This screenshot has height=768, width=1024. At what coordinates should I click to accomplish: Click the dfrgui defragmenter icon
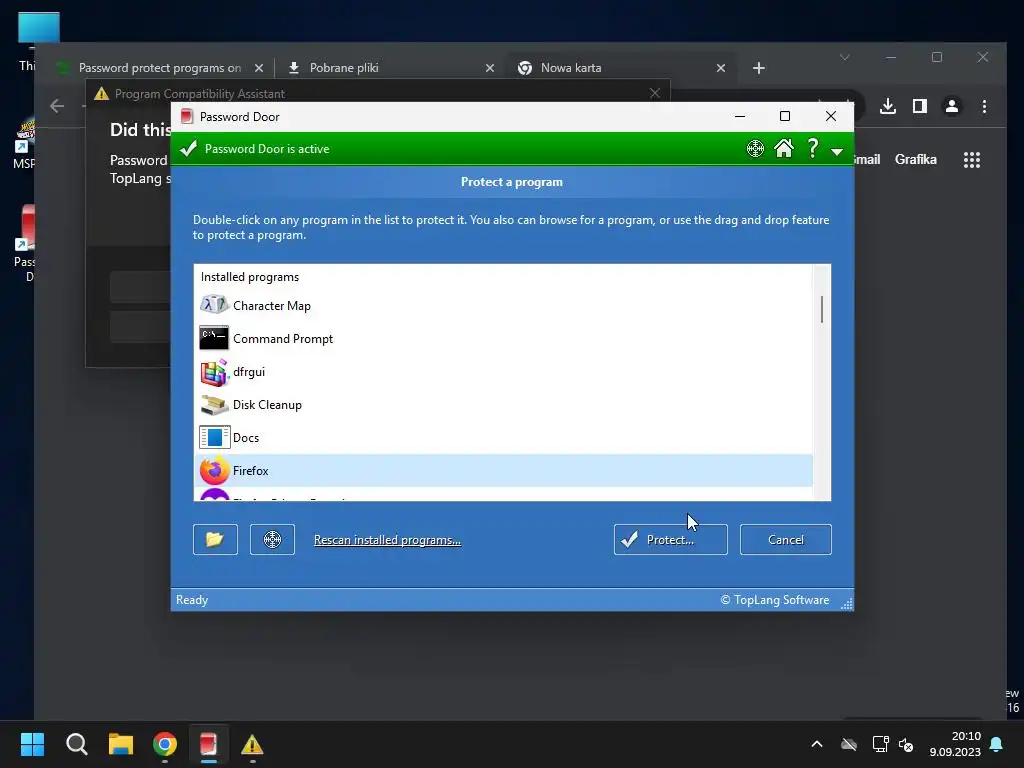[x=214, y=372]
